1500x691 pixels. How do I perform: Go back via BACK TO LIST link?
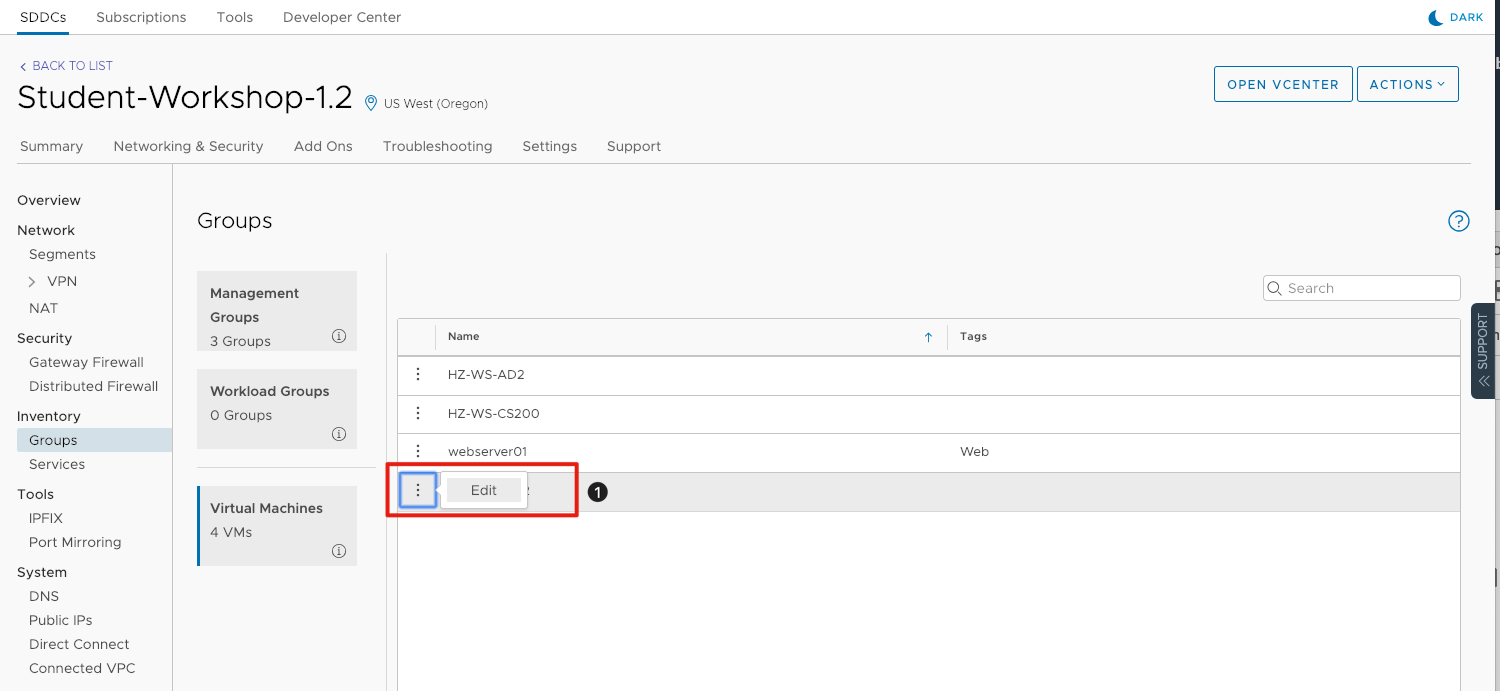tap(66, 66)
